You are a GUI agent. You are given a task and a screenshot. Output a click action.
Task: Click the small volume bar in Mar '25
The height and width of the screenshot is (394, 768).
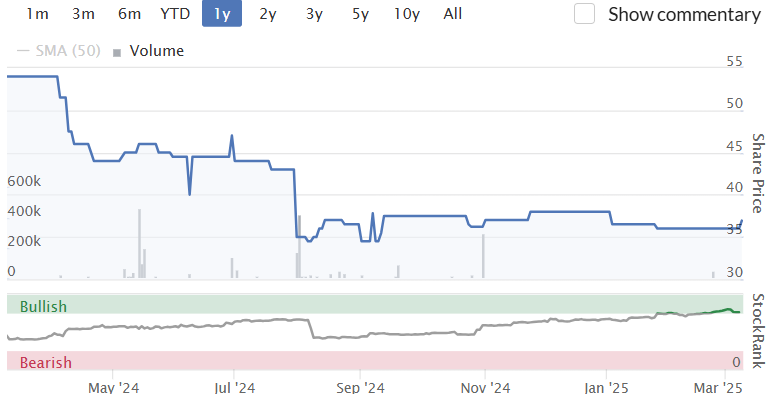[713, 275]
